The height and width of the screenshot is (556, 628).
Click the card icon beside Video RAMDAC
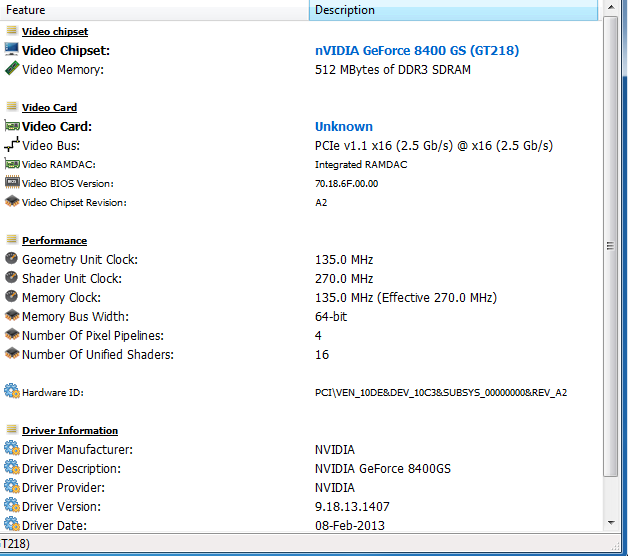(12, 164)
